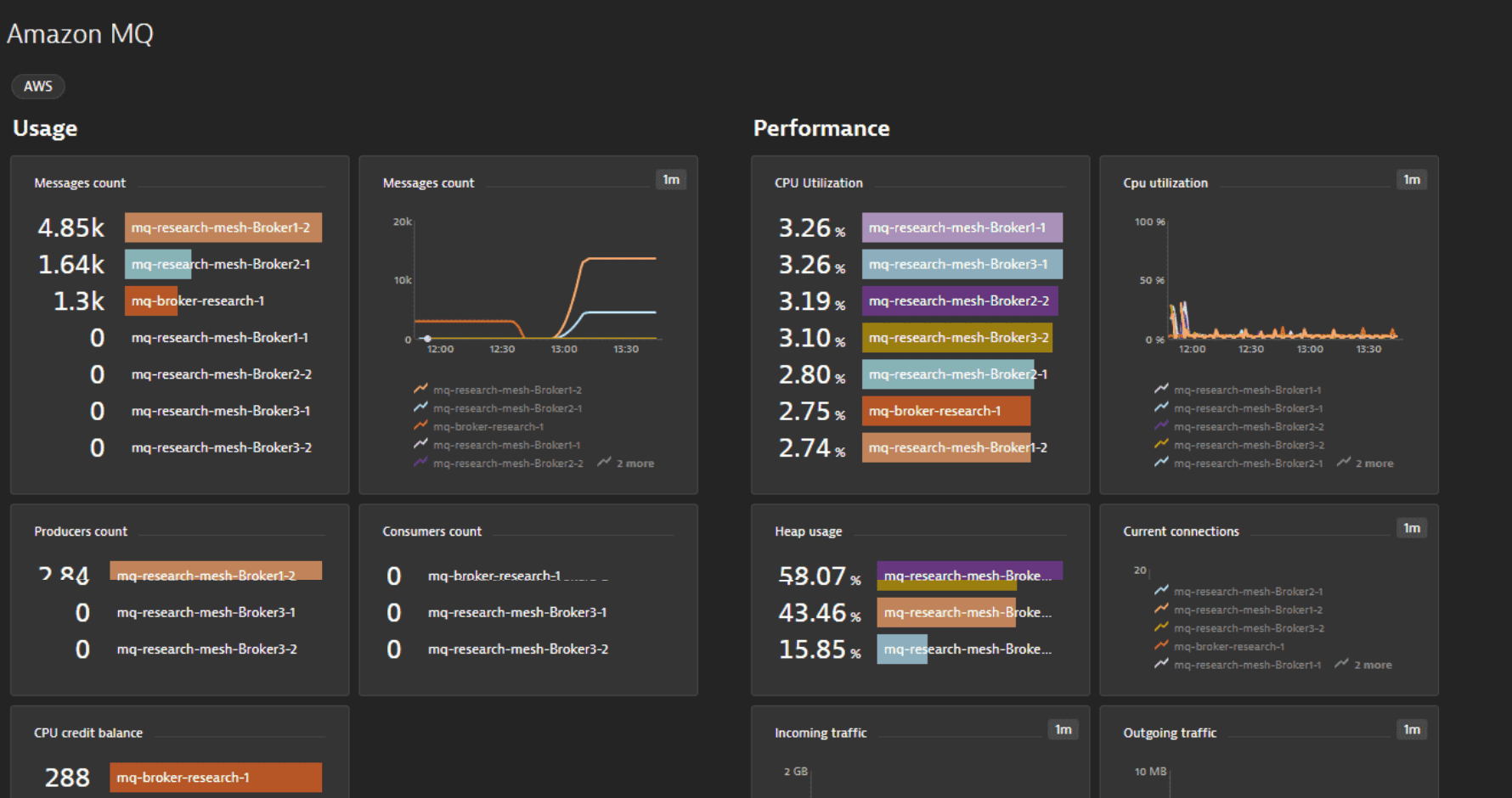1512x798 pixels.
Task: Click the 1m badge on Outgoing traffic
Action: click(x=1412, y=730)
